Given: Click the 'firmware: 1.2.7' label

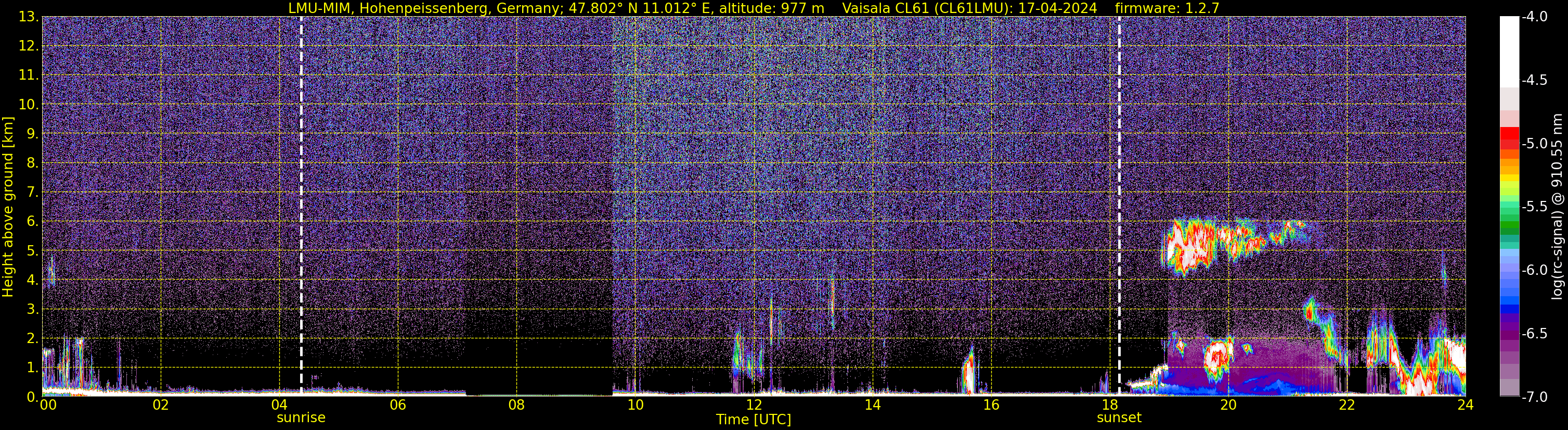Looking at the screenshot, I should pos(1167,8).
